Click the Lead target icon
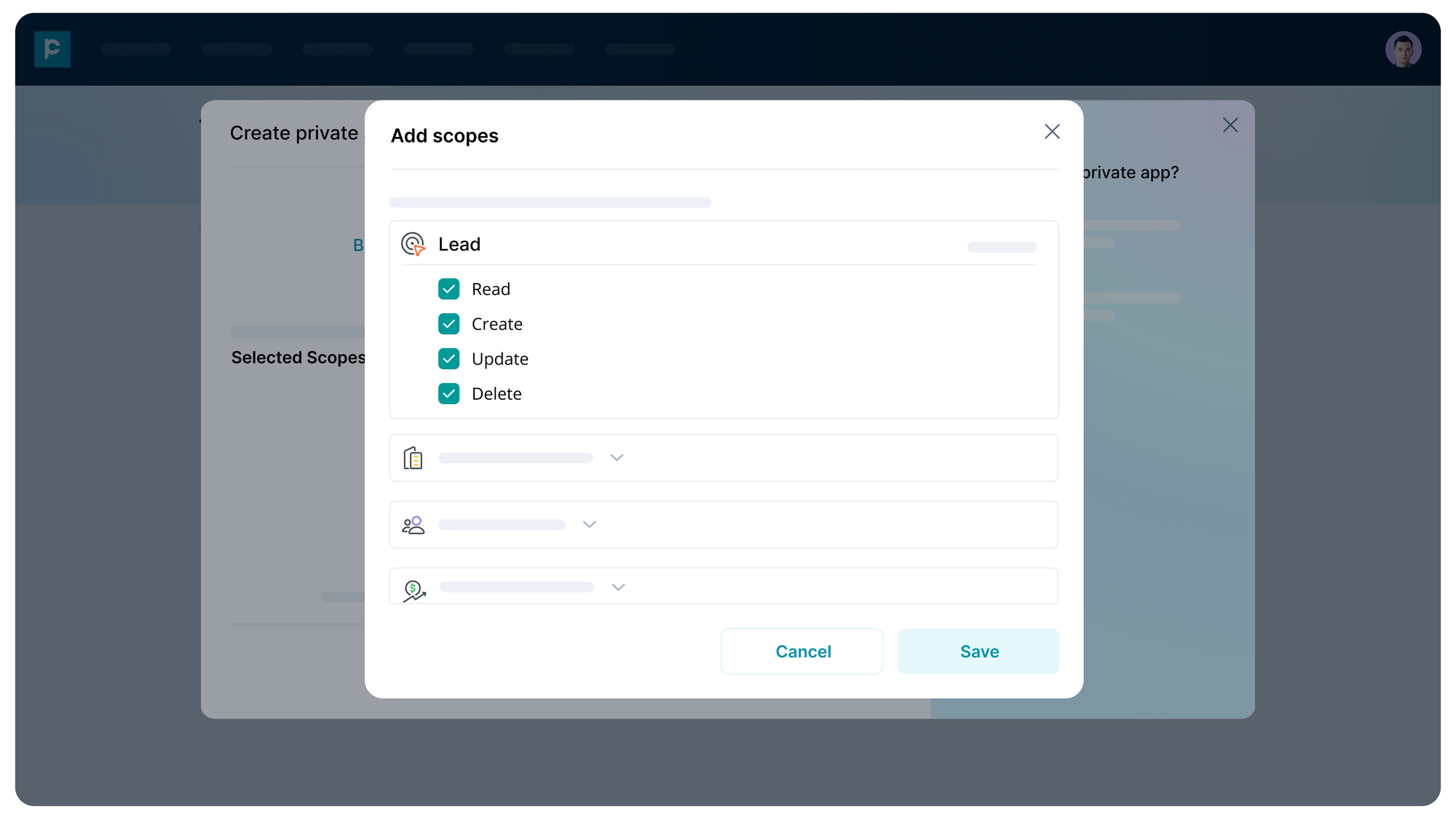 click(x=413, y=245)
